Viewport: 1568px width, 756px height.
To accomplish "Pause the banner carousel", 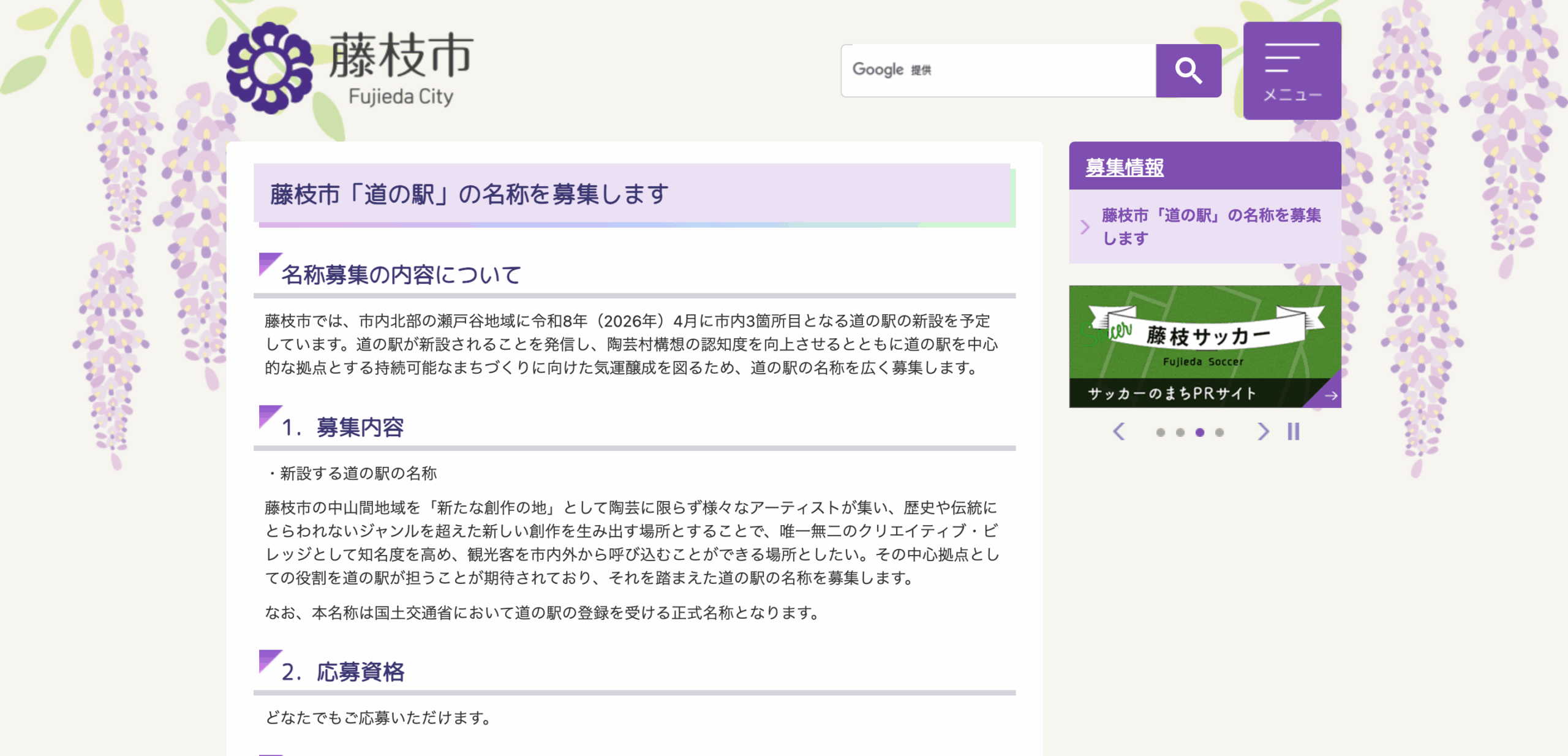I will tap(1293, 432).
